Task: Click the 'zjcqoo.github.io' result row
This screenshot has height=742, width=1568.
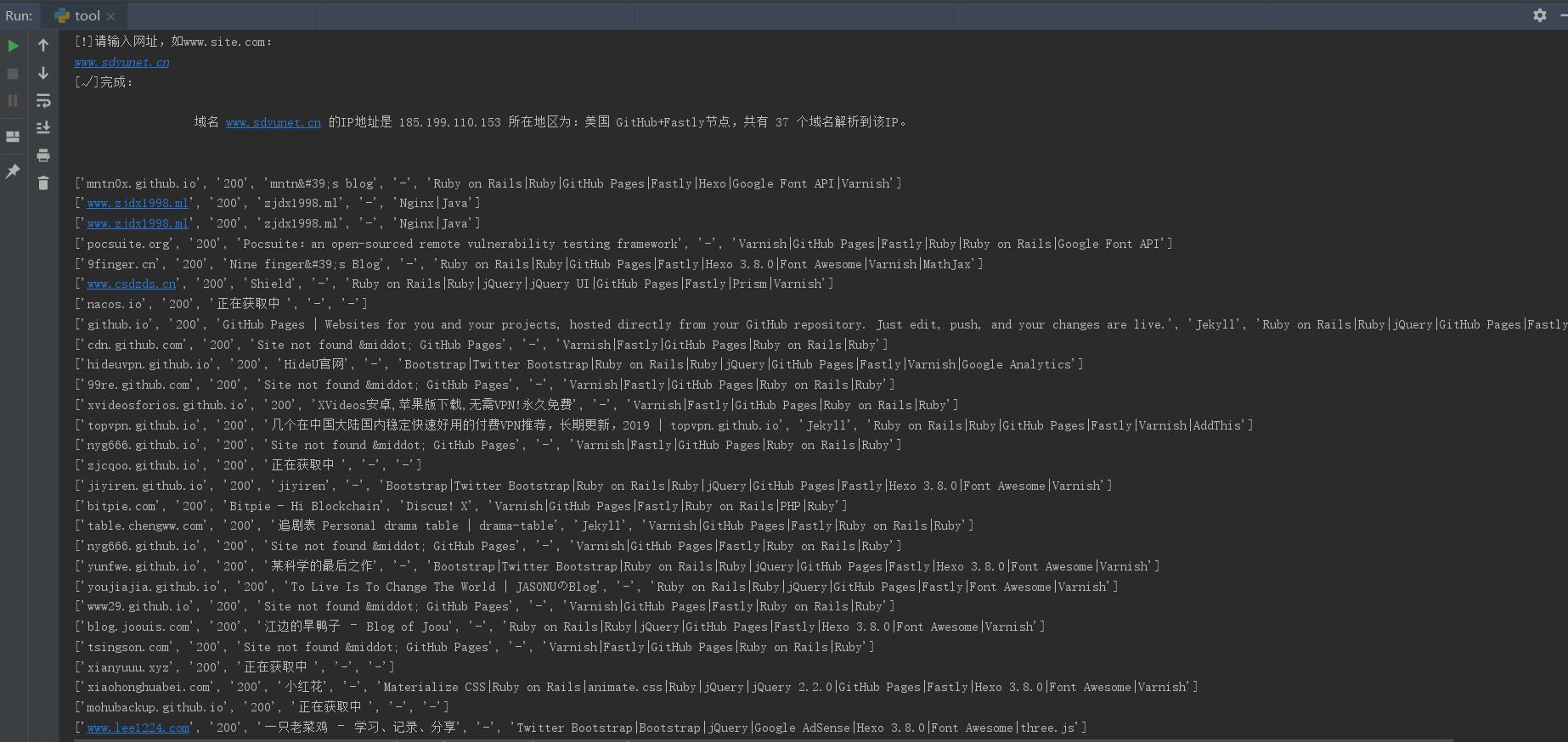Action: [x=248, y=465]
